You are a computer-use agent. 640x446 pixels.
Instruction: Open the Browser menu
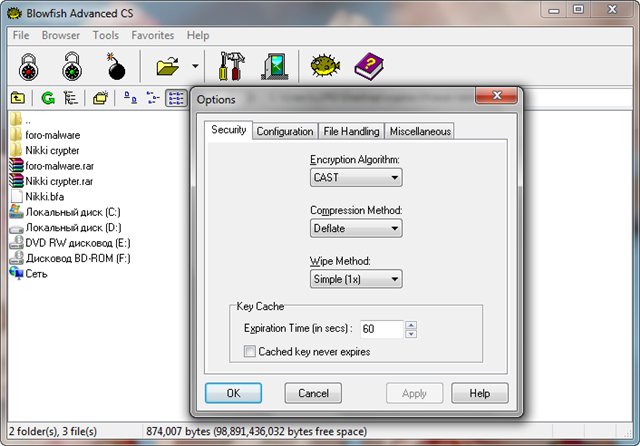tap(61, 36)
